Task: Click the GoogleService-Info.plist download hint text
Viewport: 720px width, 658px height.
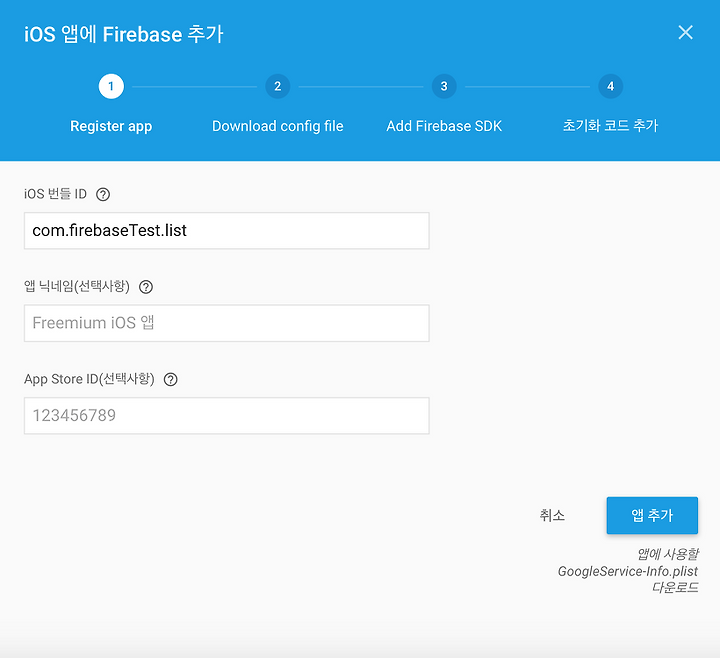Action: pos(628,571)
